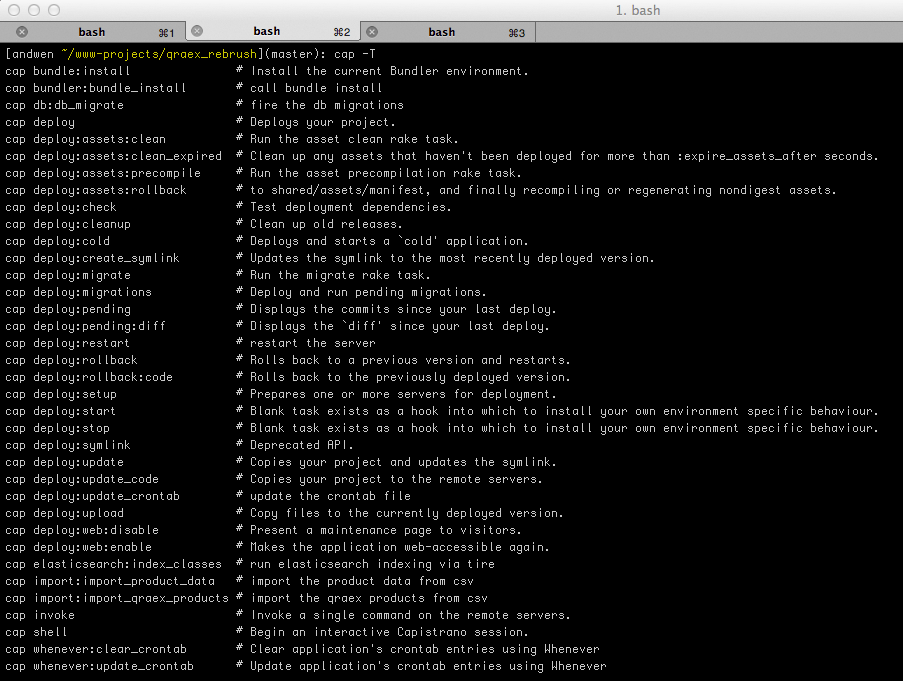
Task: Click the cap invoke line
Action: click(x=40, y=614)
